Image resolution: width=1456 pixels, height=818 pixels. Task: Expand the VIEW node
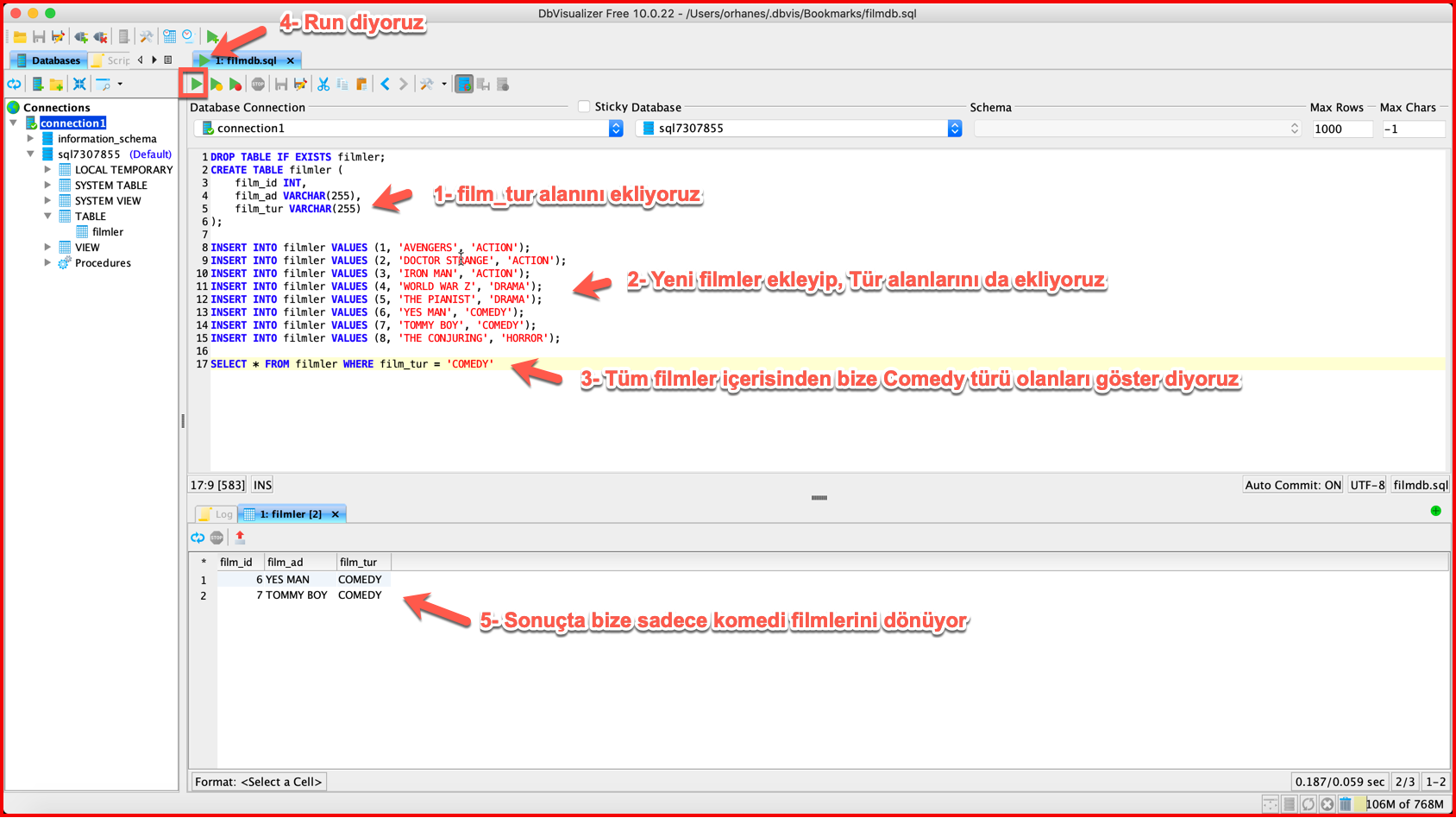[x=48, y=247]
